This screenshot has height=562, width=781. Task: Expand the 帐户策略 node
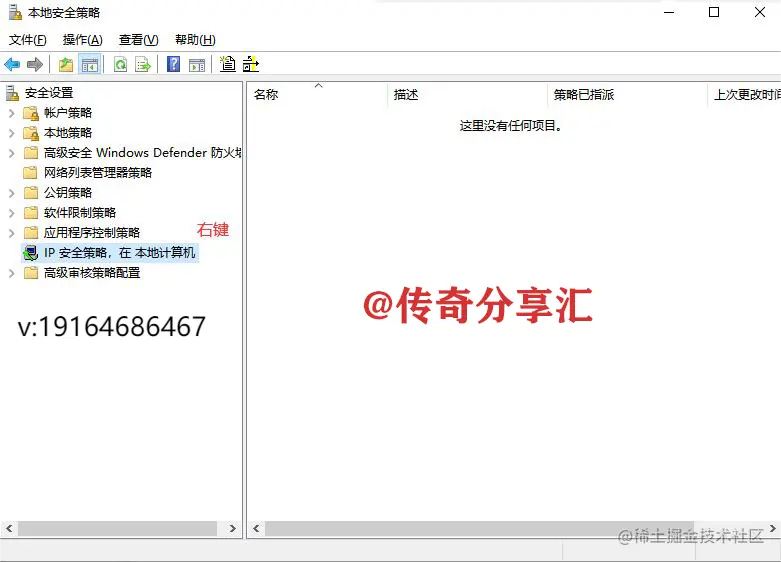click(11, 113)
